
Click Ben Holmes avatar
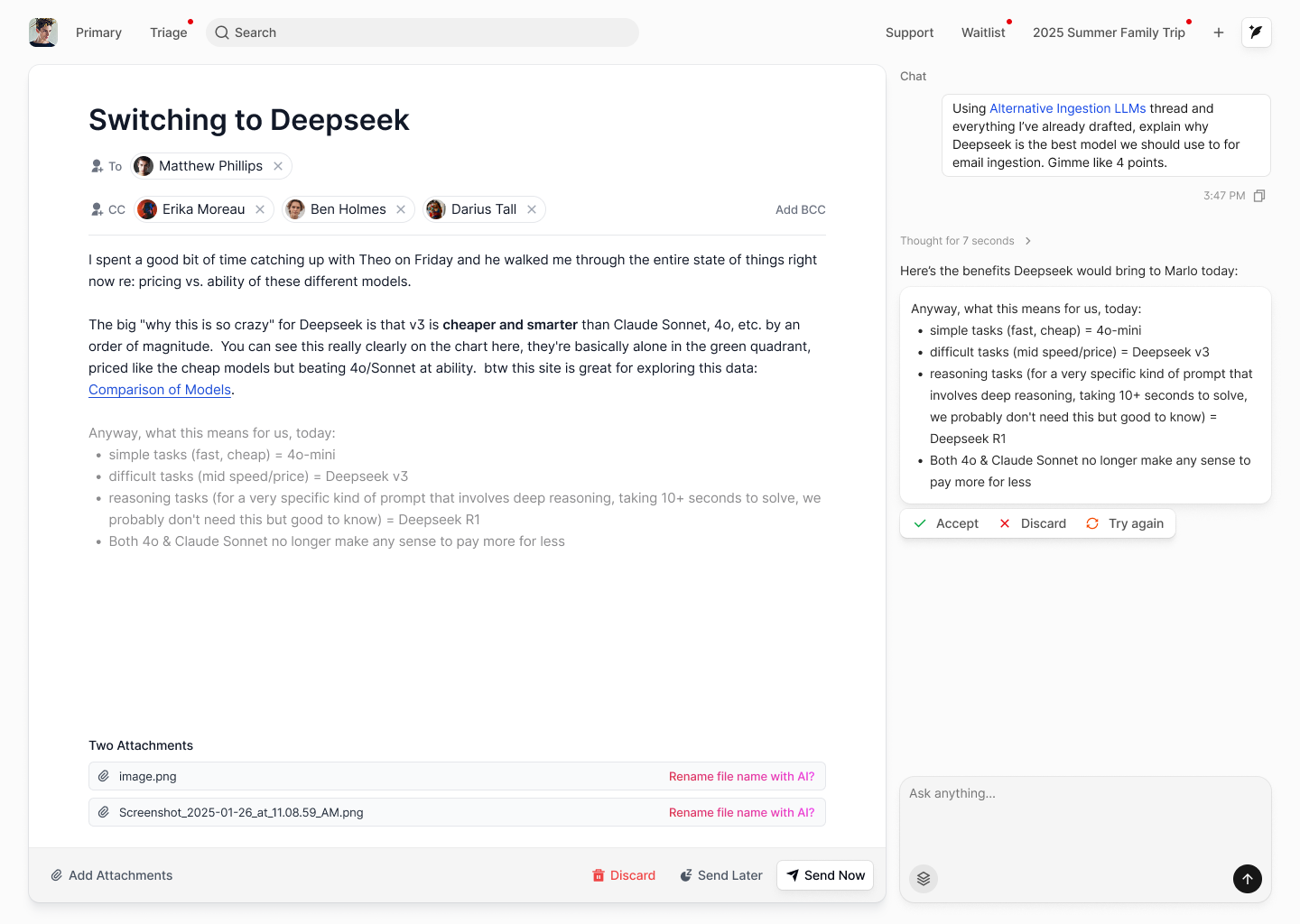(295, 209)
